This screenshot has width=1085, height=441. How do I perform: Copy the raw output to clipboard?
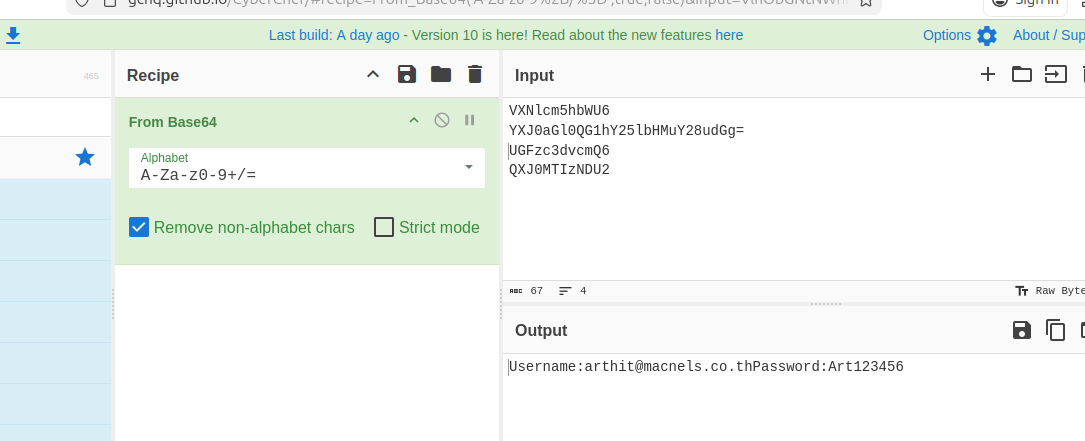pyautogui.click(x=1055, y=330)
